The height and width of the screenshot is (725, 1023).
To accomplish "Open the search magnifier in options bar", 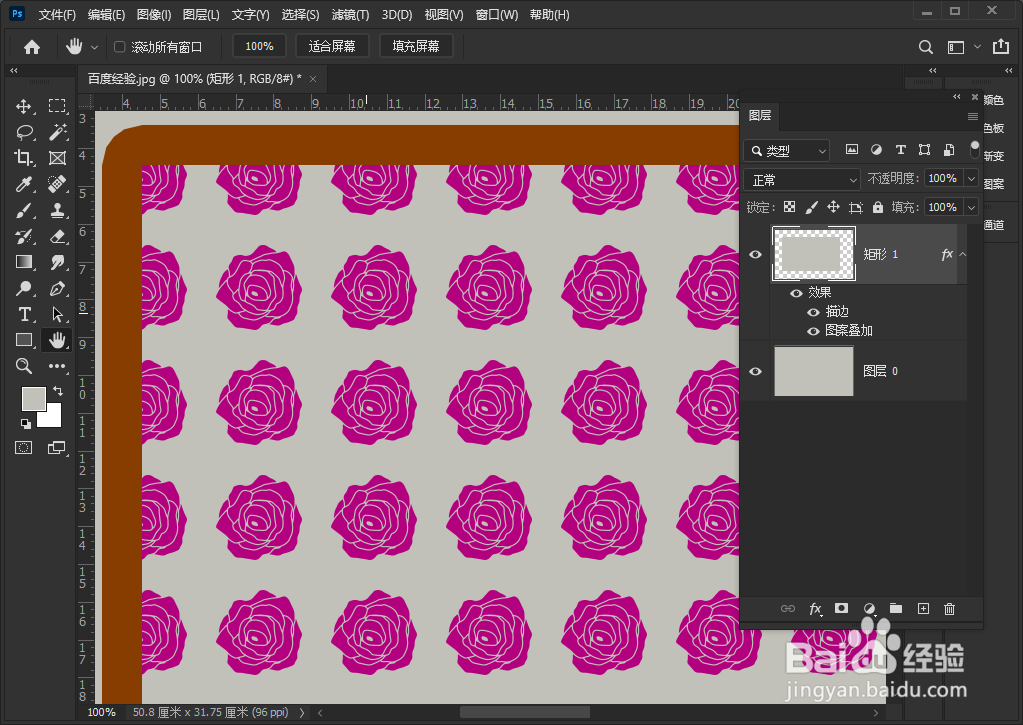I will [x=925, y=47].
